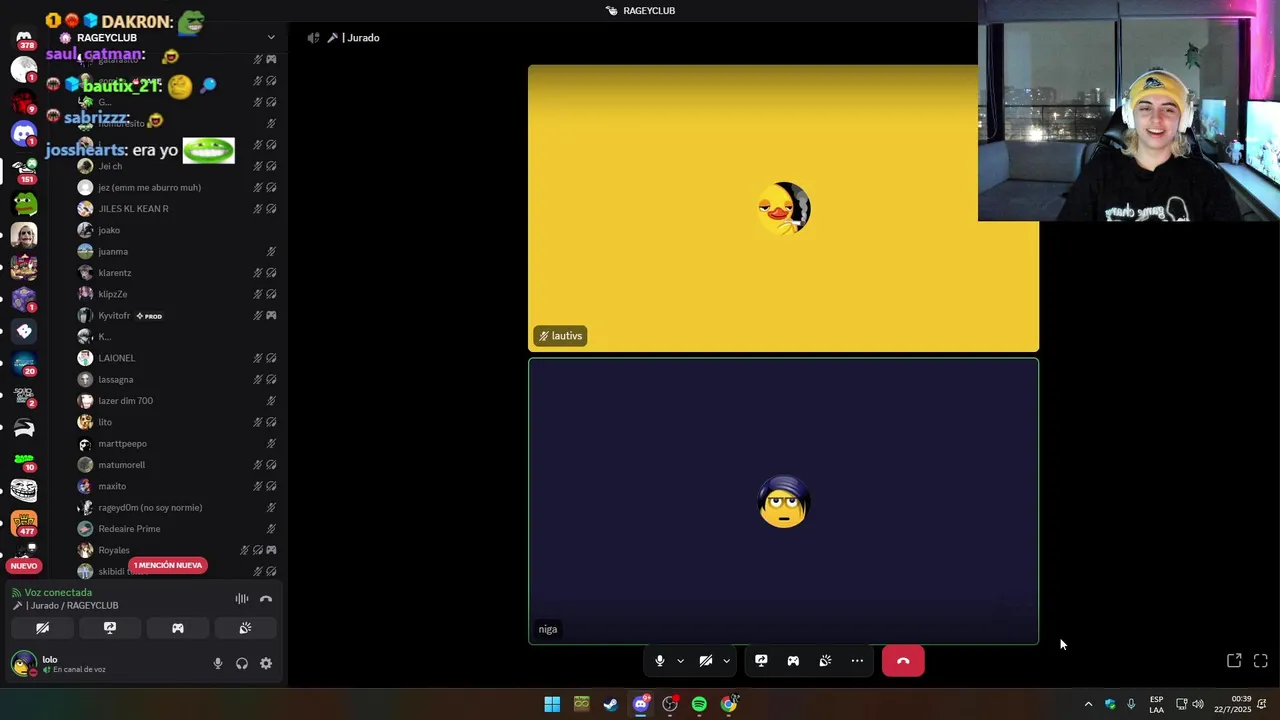This screenshot has width=1280, height=720.
Task: Turn on camera in call control bar
Action: (705, 661)
